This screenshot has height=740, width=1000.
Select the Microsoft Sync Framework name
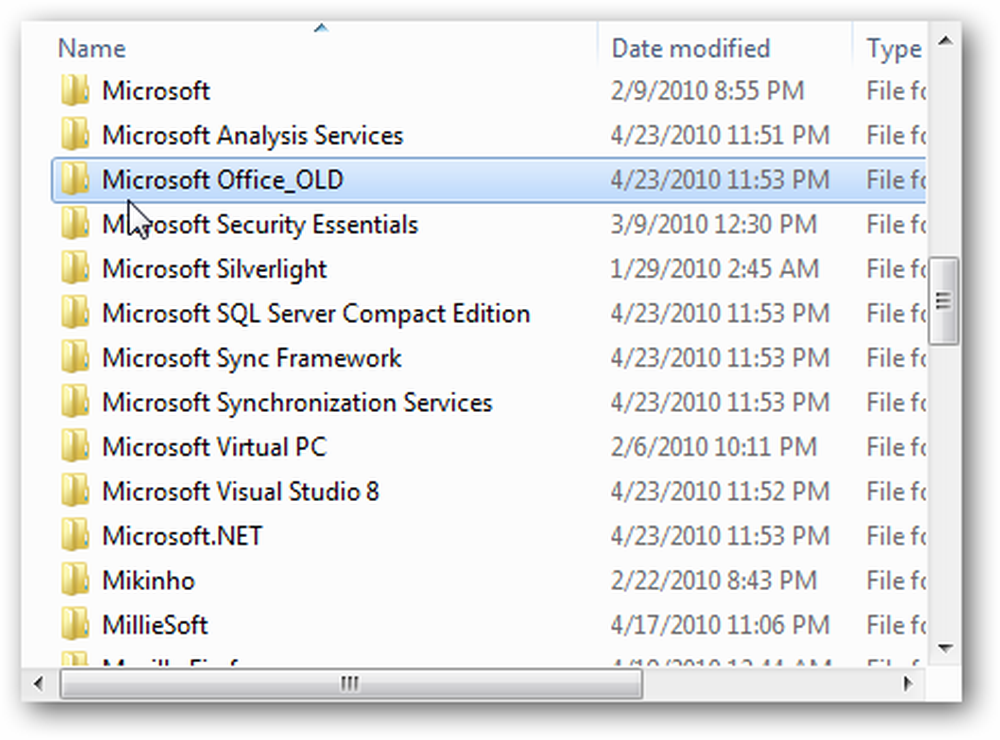click(x=252, y=359)
